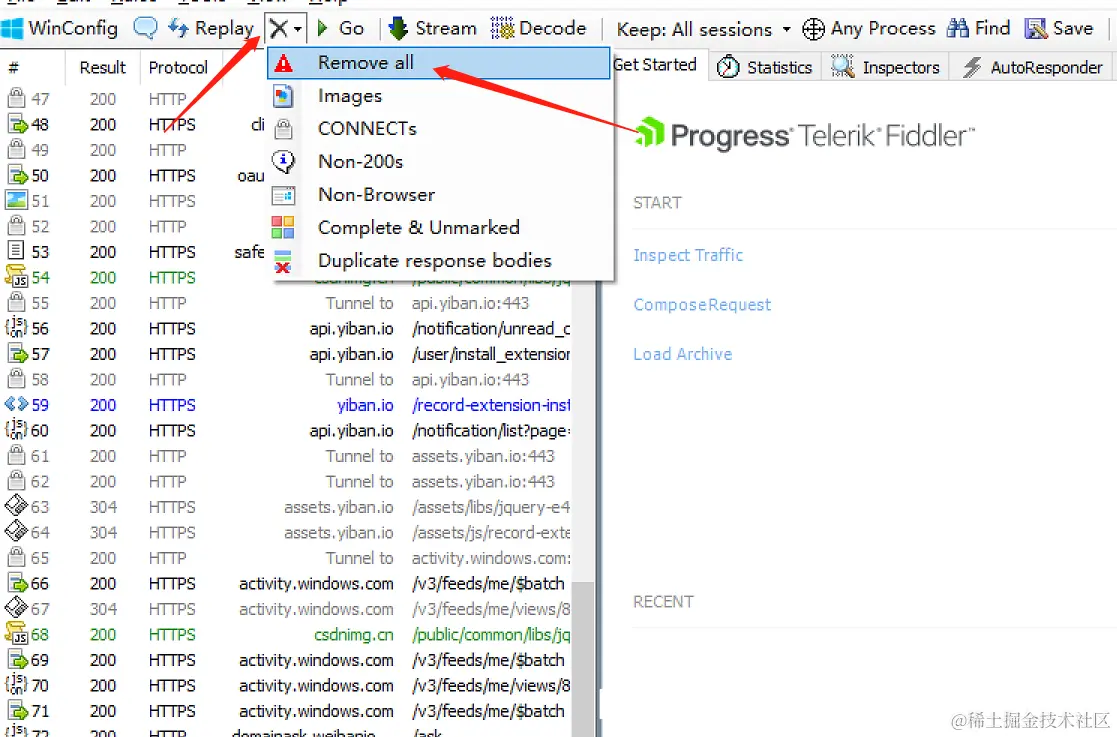Click the green arrow icon of session 71

tap(17, 711)
